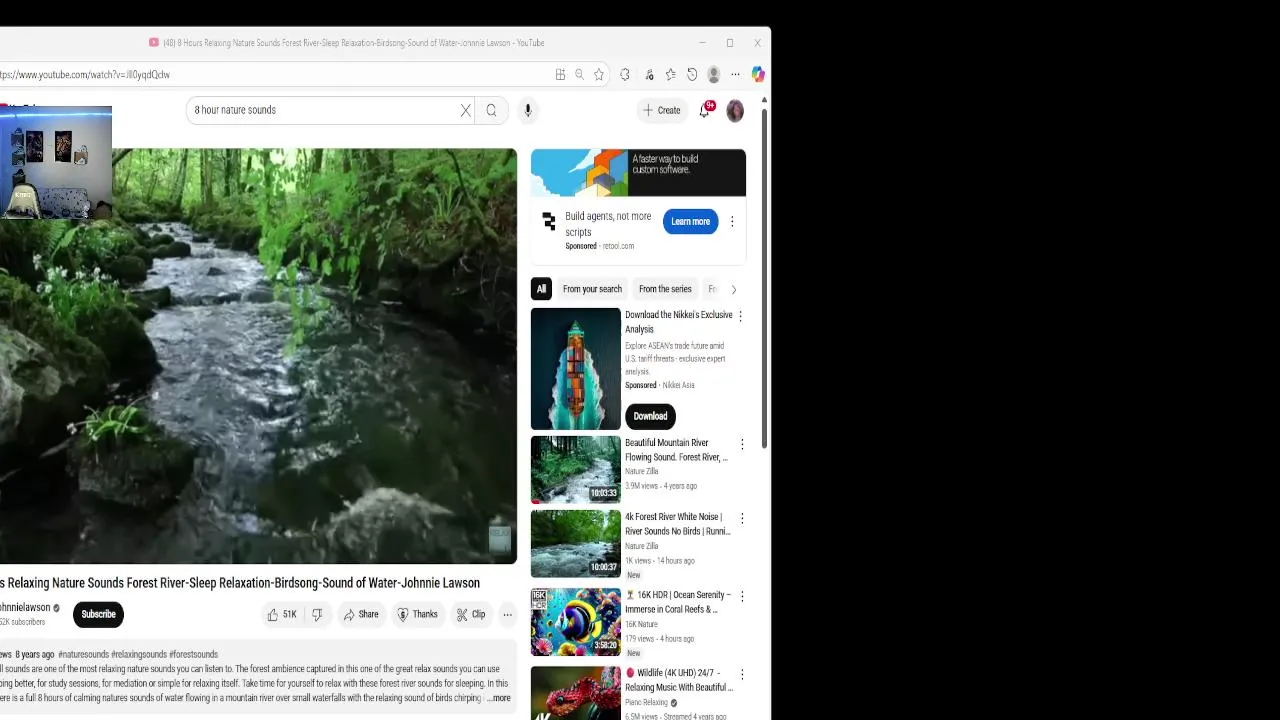Open the Beautiful Mountain River thumbnail
The height and width of the screenshot is (720, 1280).
(576, 470)
